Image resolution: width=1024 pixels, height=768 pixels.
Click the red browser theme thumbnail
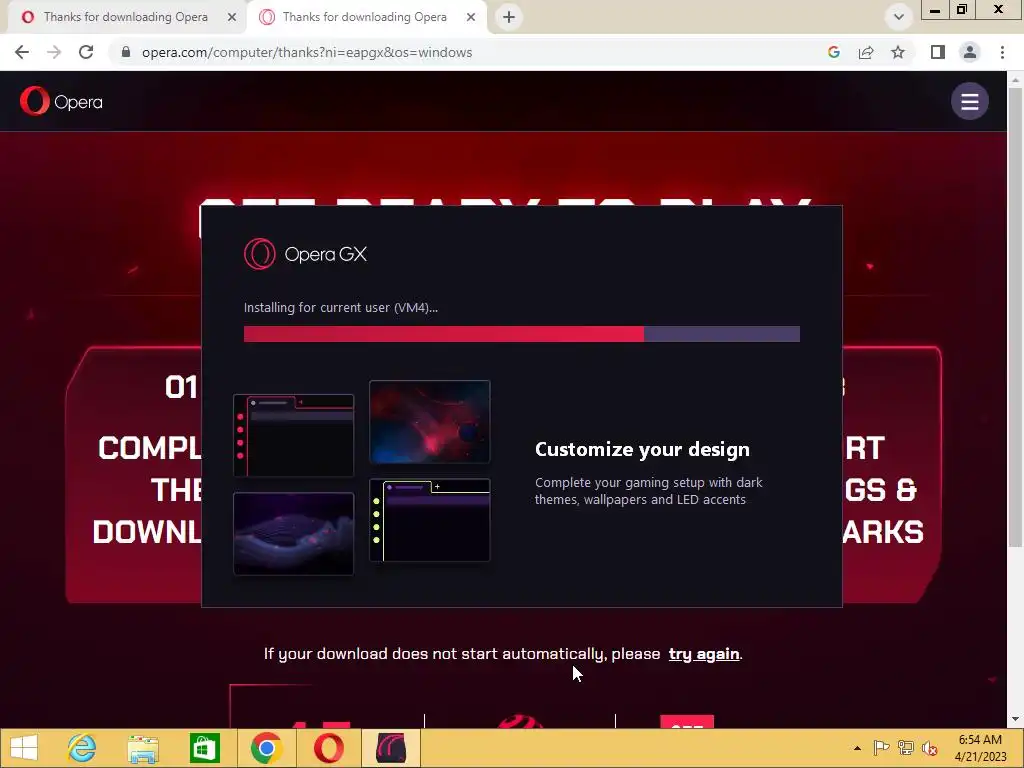(x=294, y=435)
